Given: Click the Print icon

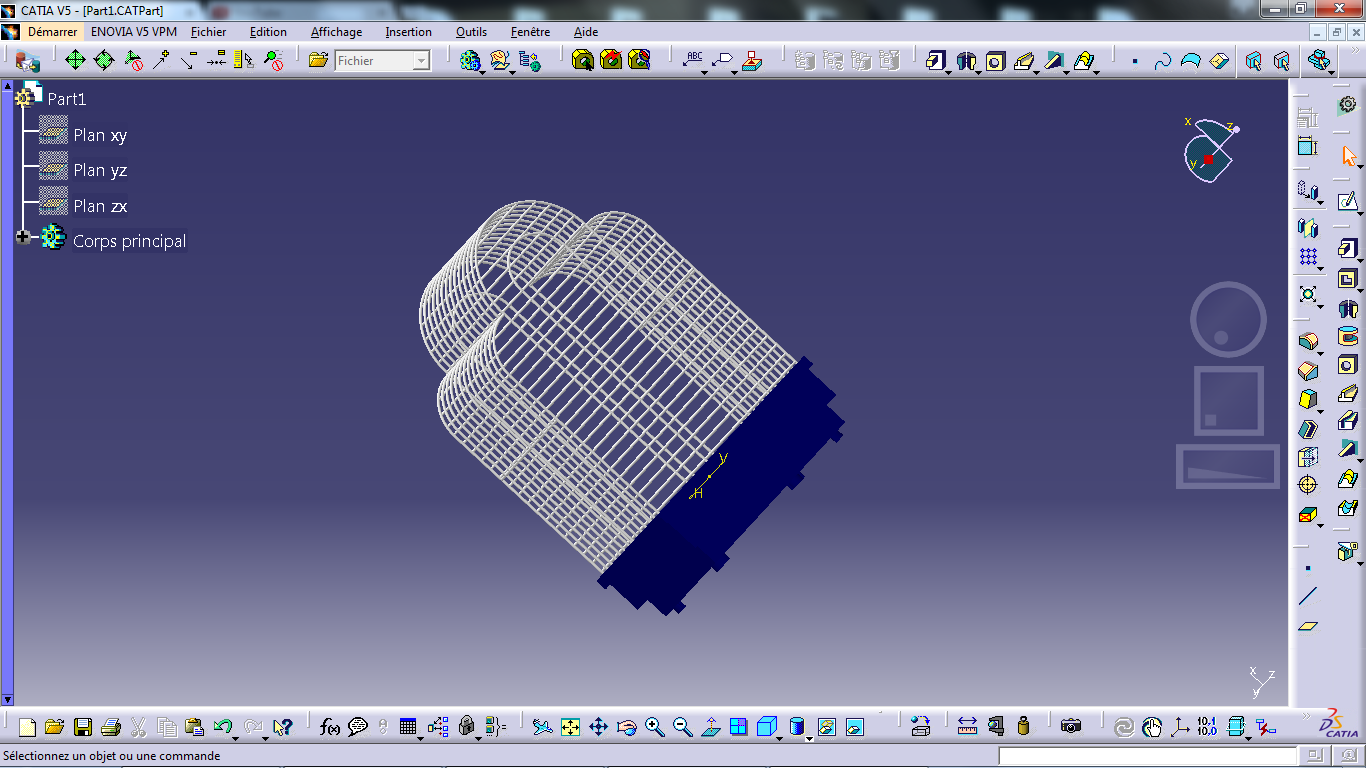Looking at the screenshot, I should 111,727.
